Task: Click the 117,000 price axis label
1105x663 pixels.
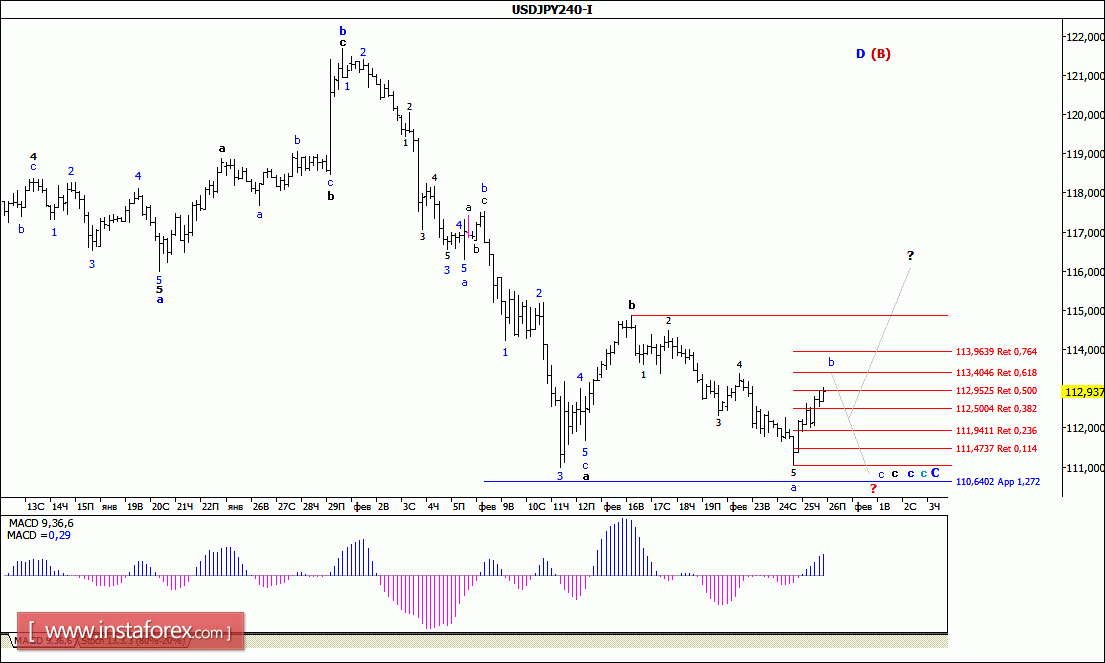Action: (x=1085, y=233)
